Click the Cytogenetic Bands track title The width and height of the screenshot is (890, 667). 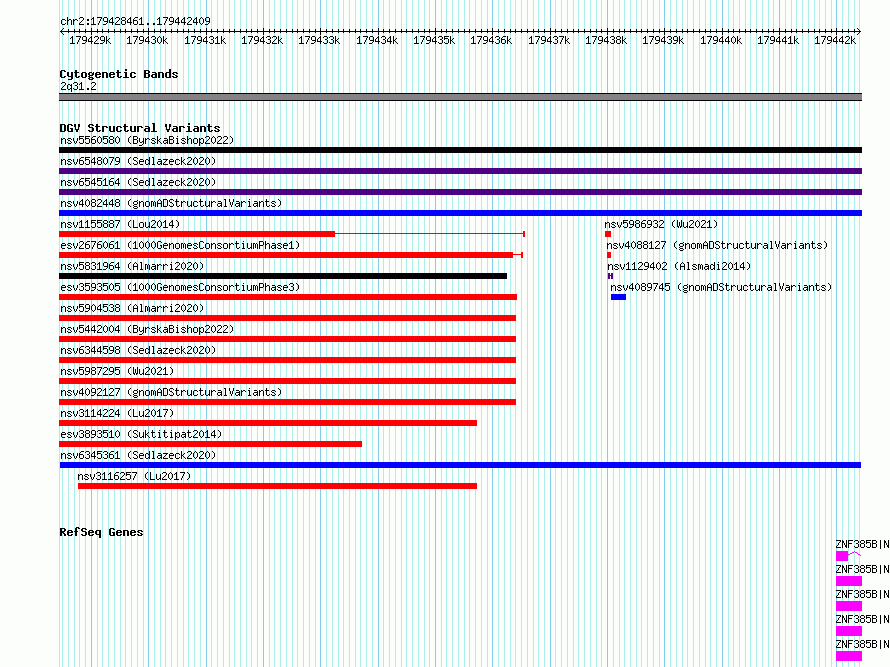(x=119, y=74)
